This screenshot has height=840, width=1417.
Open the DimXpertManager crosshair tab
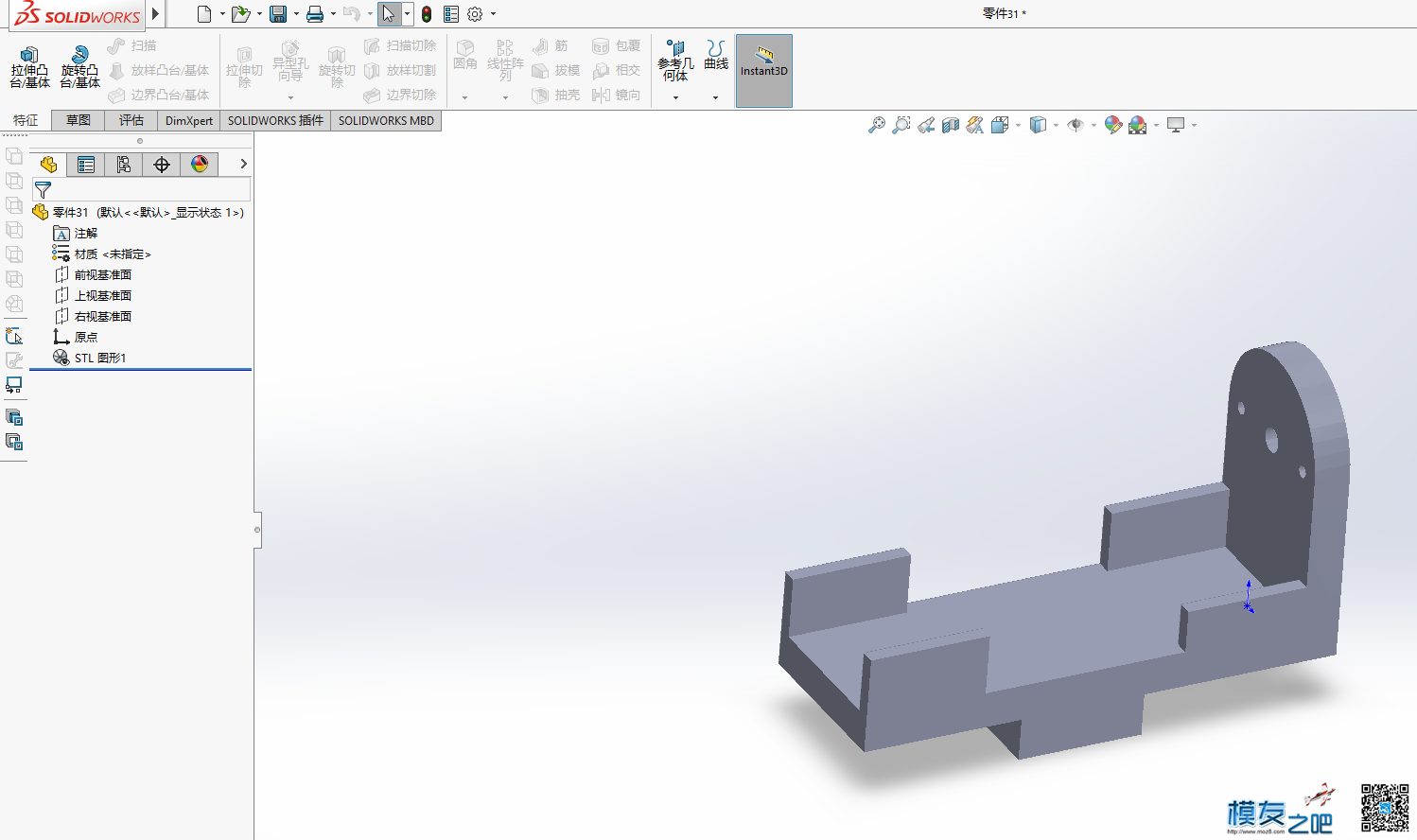(162, 165)
